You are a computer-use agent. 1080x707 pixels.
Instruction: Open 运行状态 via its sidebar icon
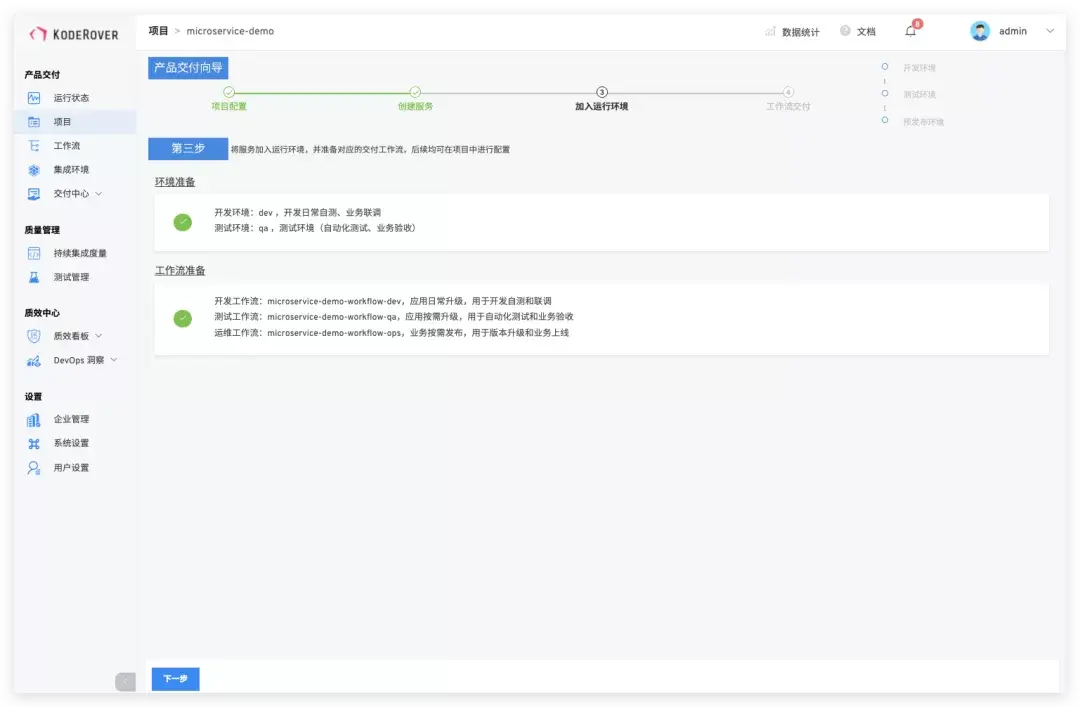point(33,97)
